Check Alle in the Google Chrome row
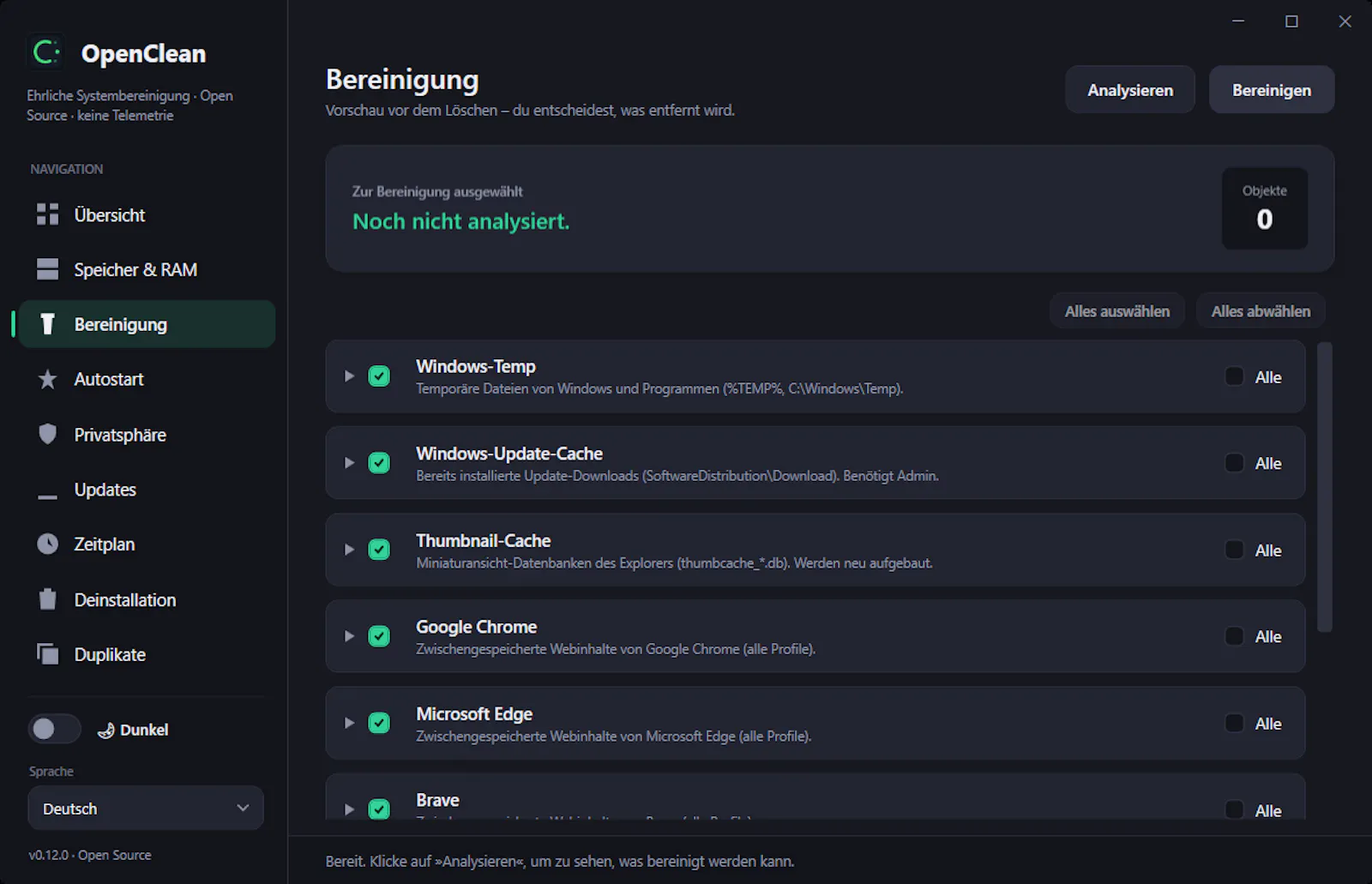The width and height of the screenshot is (1372, 884). tap(1234, 636)
